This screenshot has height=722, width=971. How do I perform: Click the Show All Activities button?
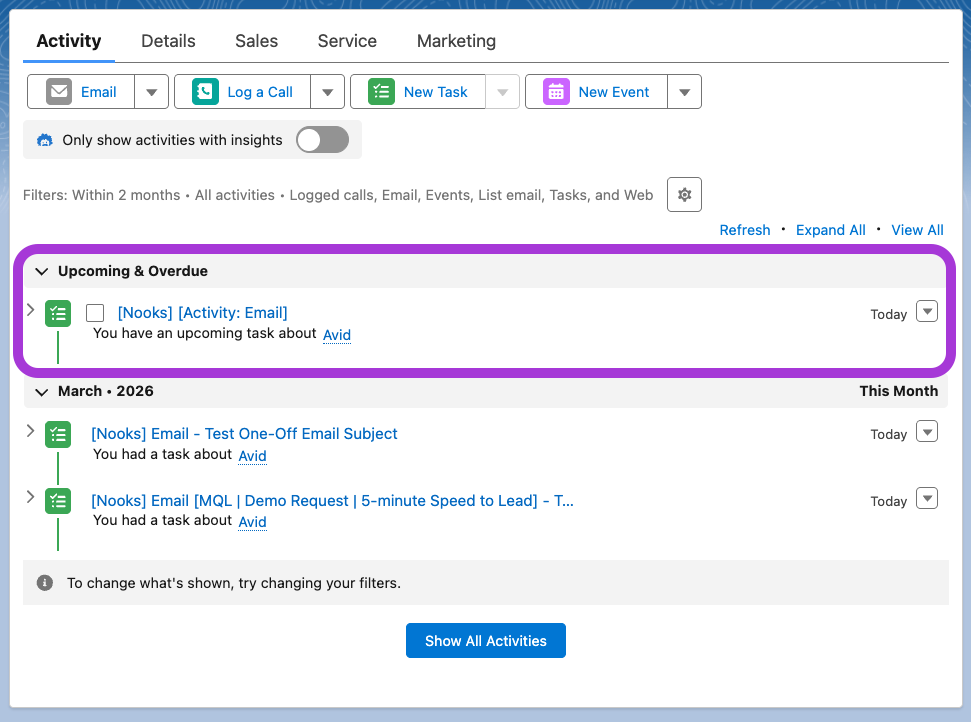(486, 640)
